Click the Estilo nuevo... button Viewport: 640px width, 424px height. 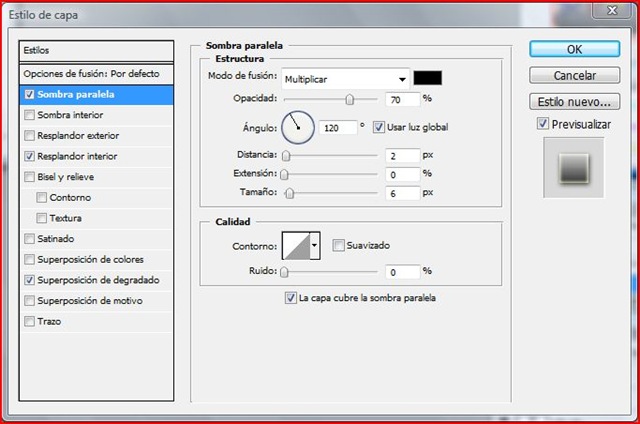coord(575,102)
